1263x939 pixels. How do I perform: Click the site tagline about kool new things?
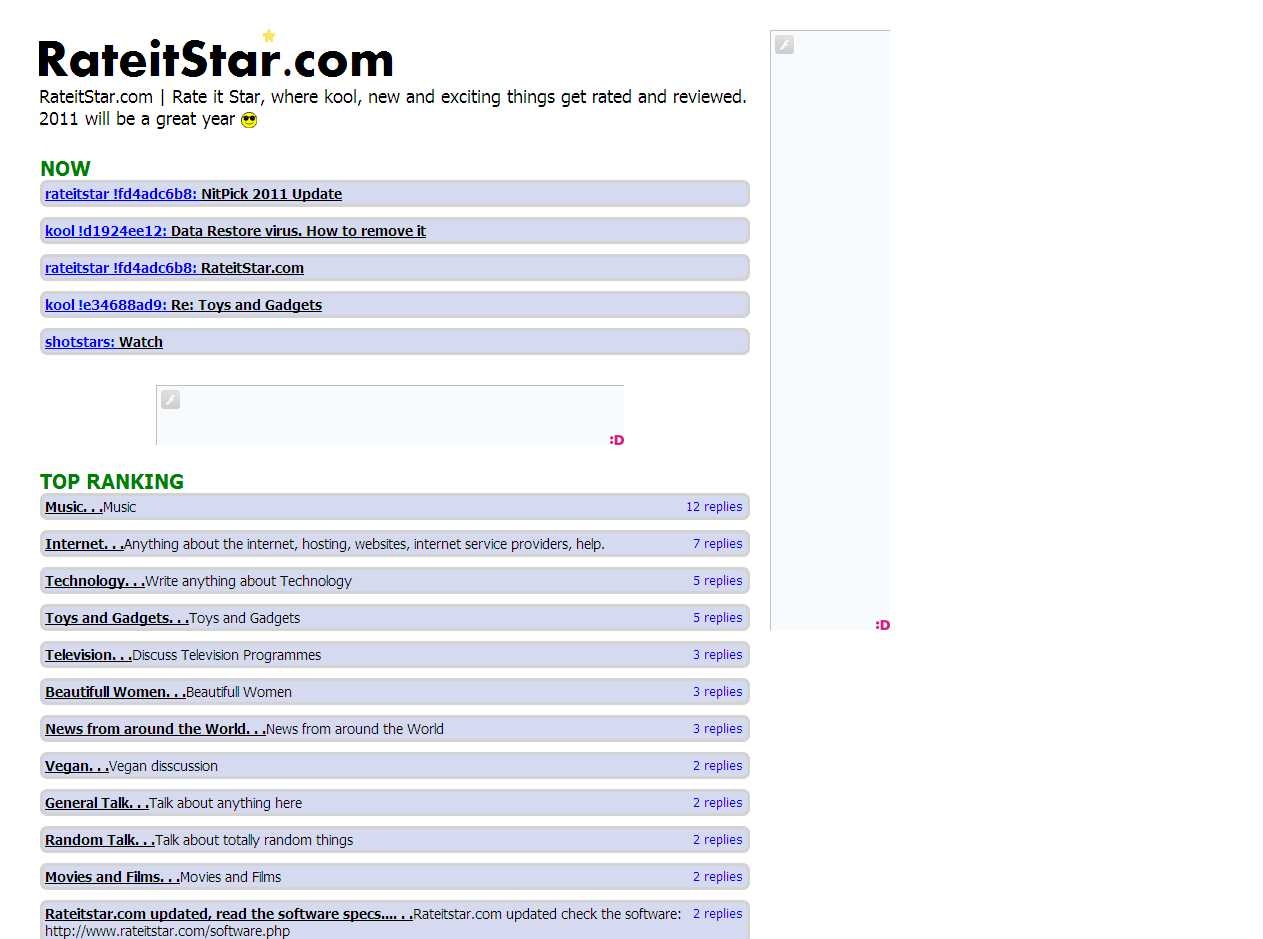(393, 108)
